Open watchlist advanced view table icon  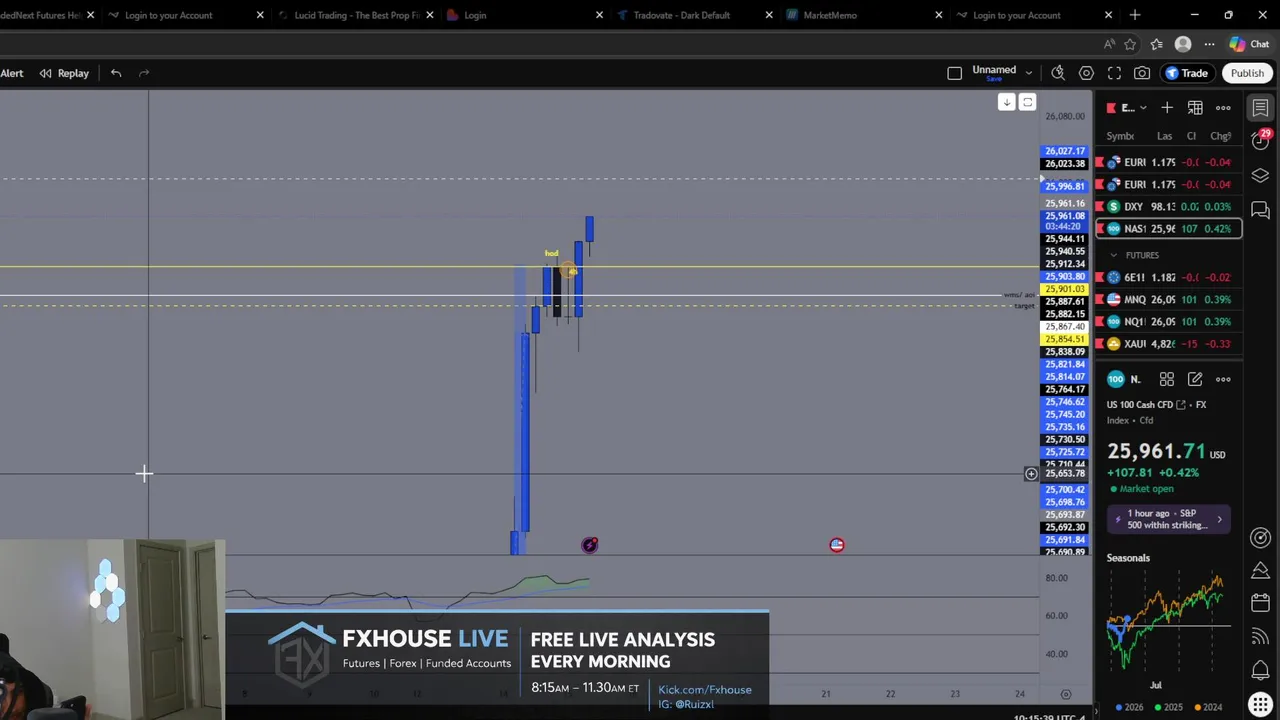pos(1195,108)
